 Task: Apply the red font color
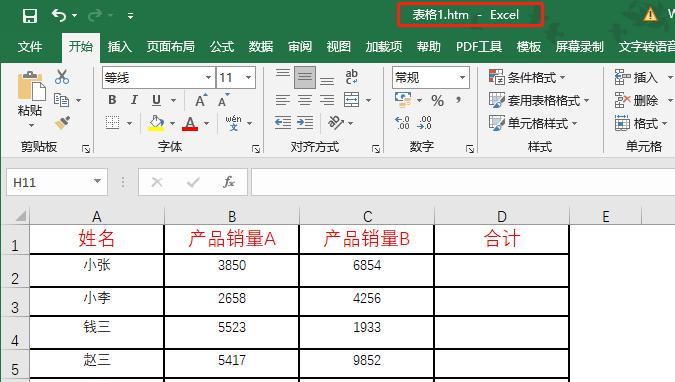[190, 123]
